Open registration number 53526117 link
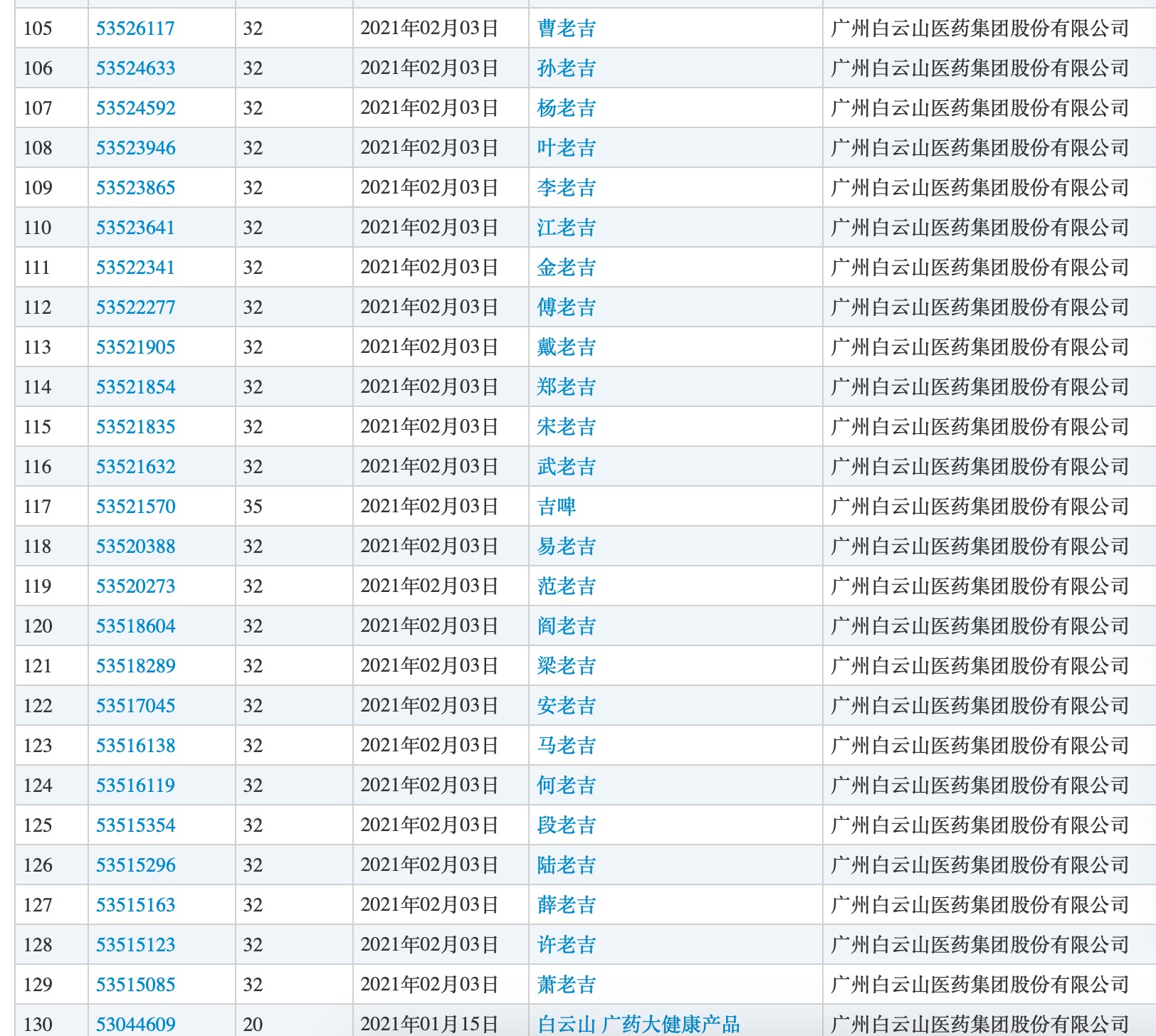Screen dimensions: 1156x1036 click(x=135, y=28)
